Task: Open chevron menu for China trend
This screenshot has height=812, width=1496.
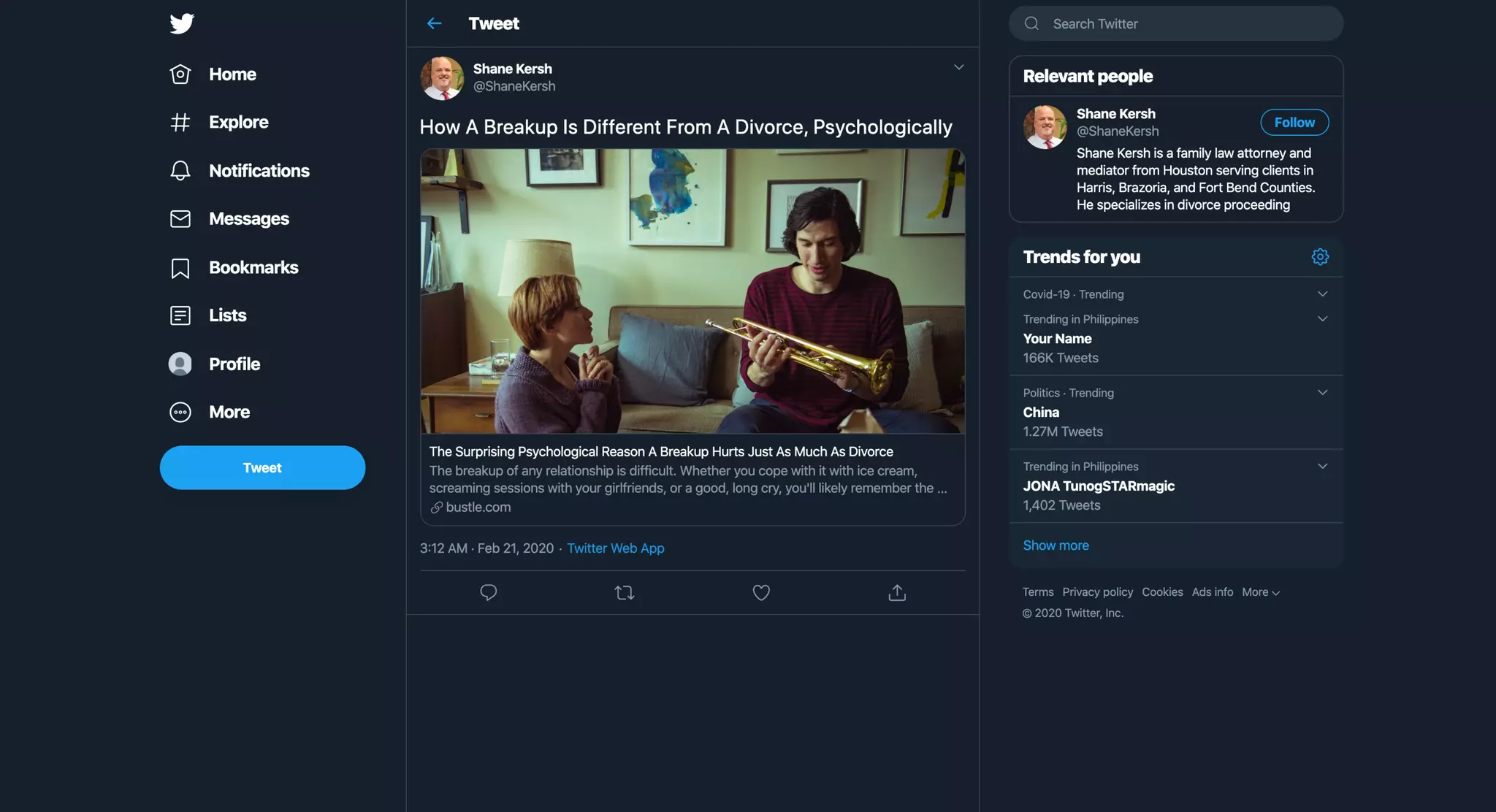Action: point(1322,393)
